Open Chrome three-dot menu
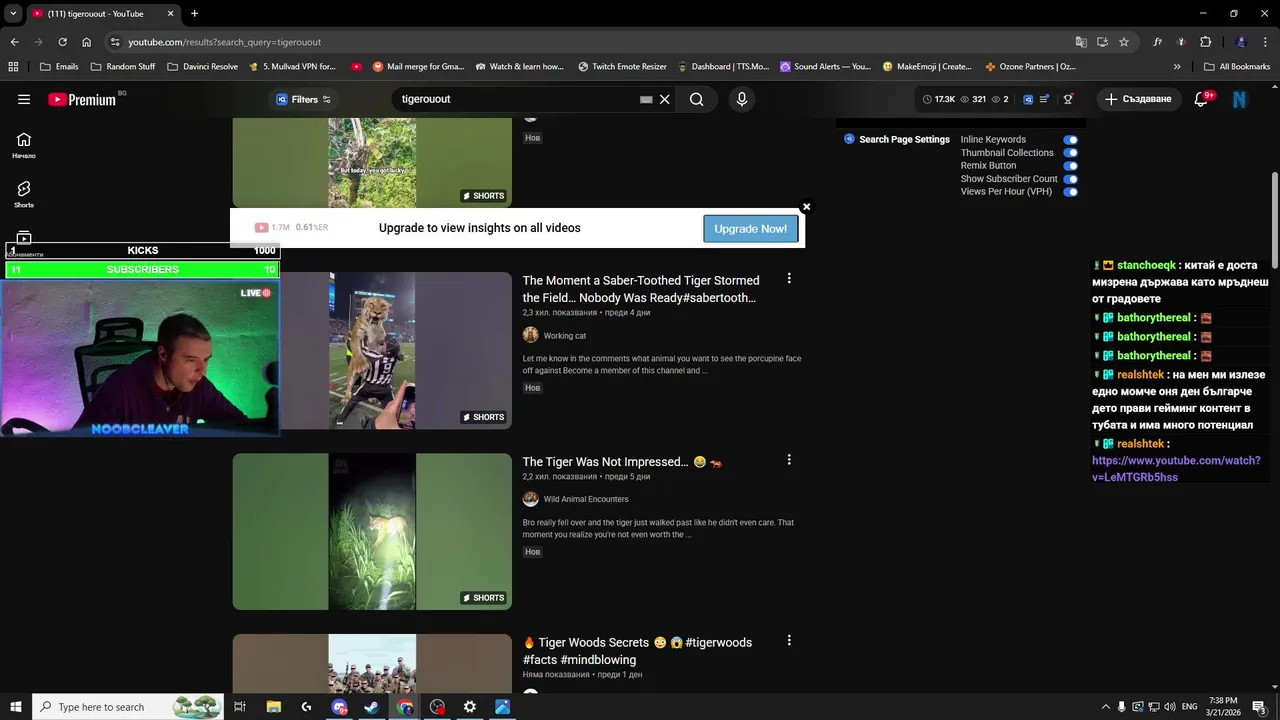 pyautogui.click(x=1265, y=42)
